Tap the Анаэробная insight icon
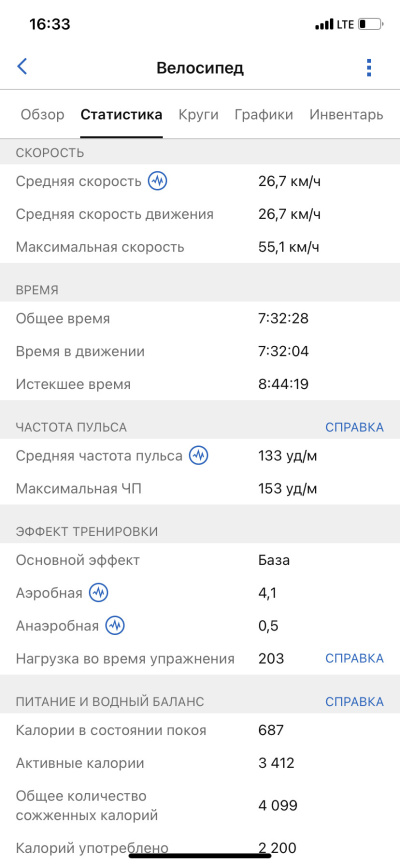The width and height of the screenshot is (400, 866). [115, 626]
